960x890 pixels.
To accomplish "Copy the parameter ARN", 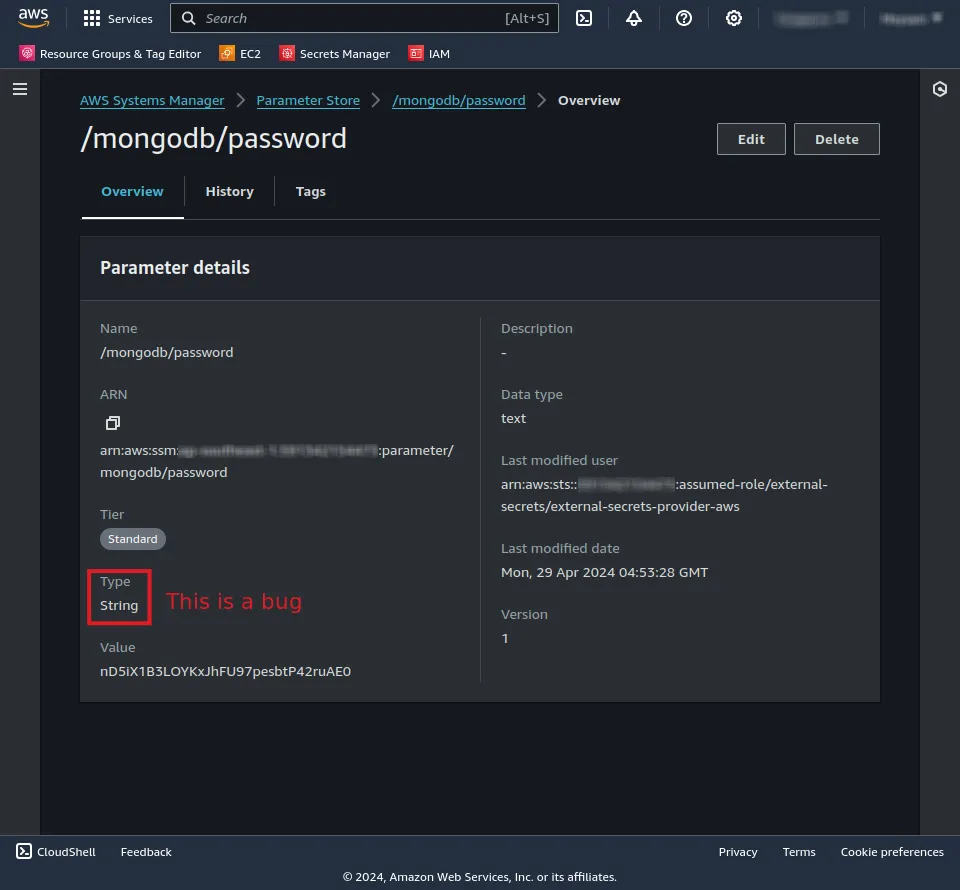I will pyautogui.click(x=113, y=423).
